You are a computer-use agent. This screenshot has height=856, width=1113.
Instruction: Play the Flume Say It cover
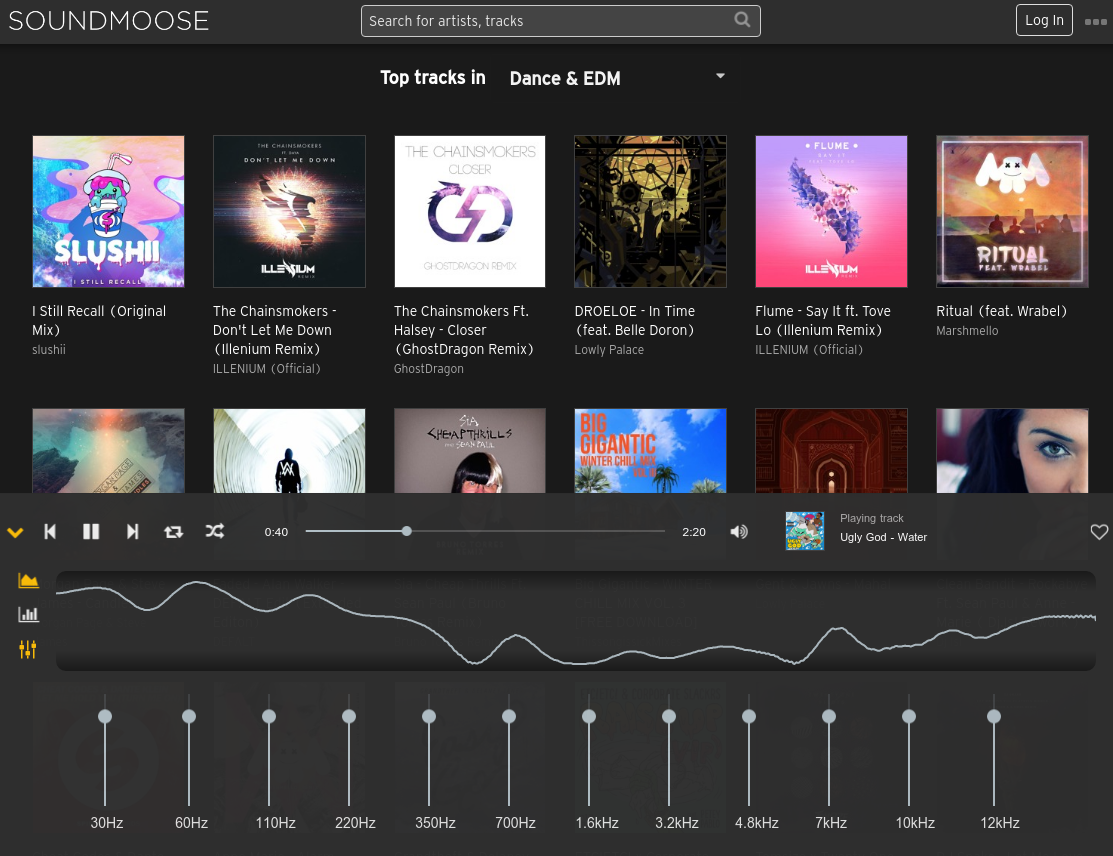pos(831,212)
